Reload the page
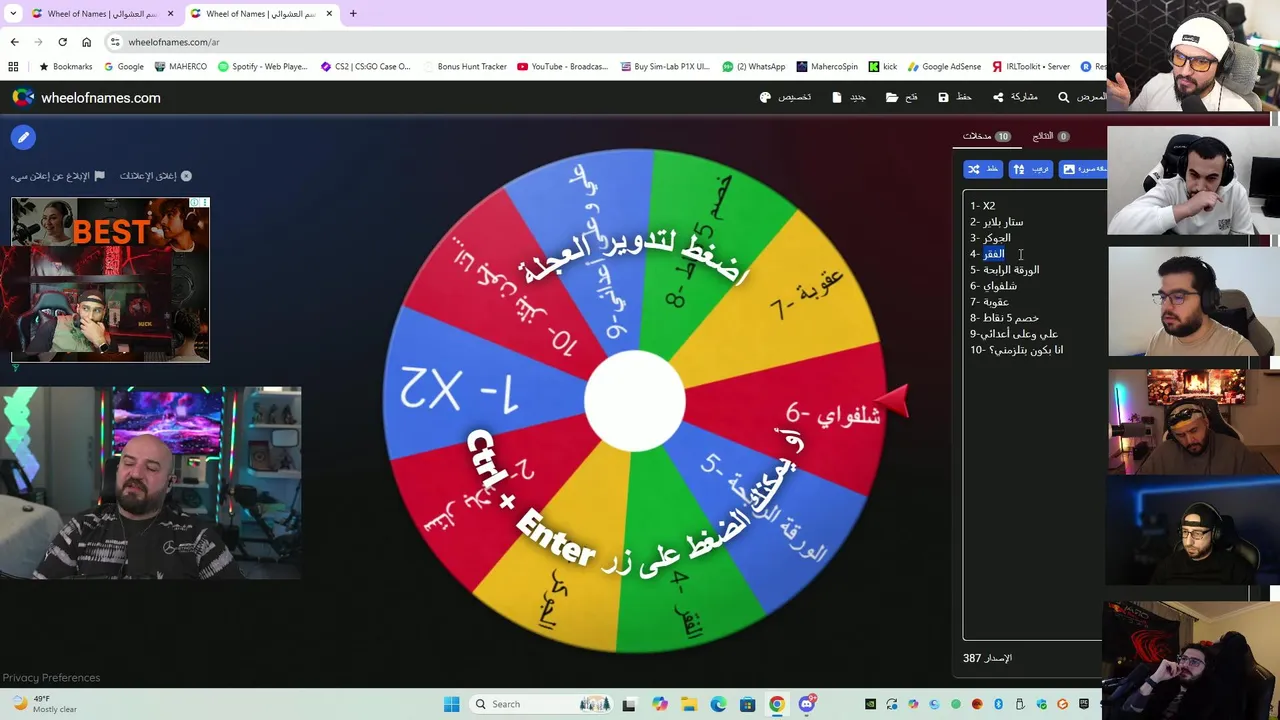 coord(62,42)
